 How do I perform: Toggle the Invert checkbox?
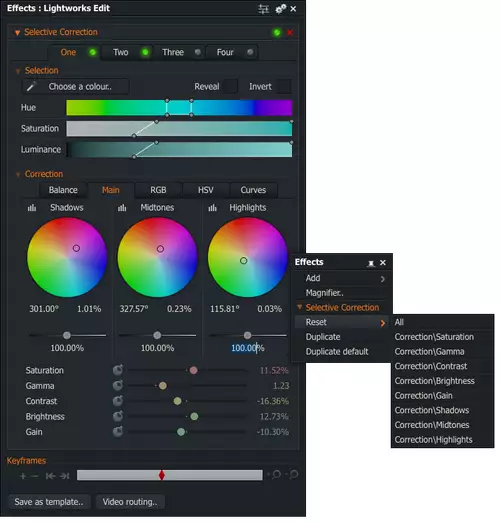pos(284,86)
